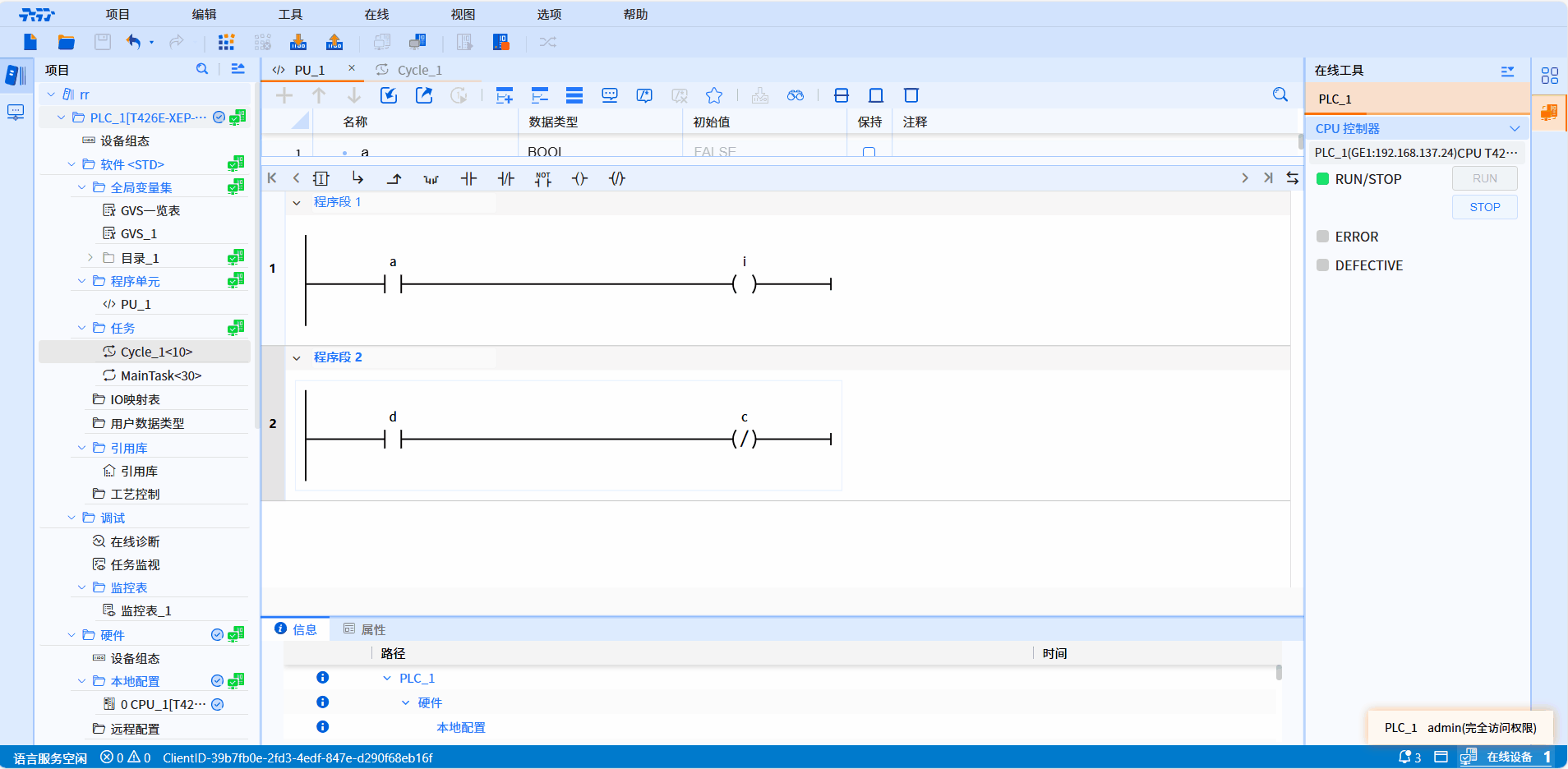Insert a negated coil element
1568x769 pixels.
tap(617, 178)
